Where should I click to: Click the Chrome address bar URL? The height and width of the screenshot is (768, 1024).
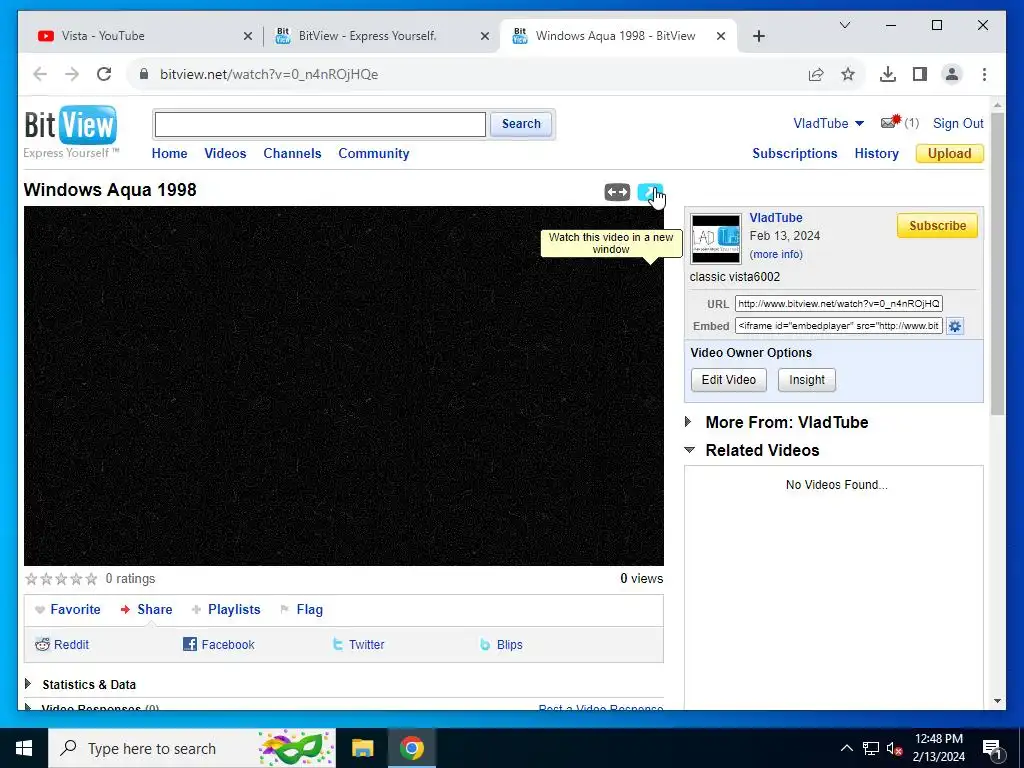pyautogui.click(x=269, y=74)
